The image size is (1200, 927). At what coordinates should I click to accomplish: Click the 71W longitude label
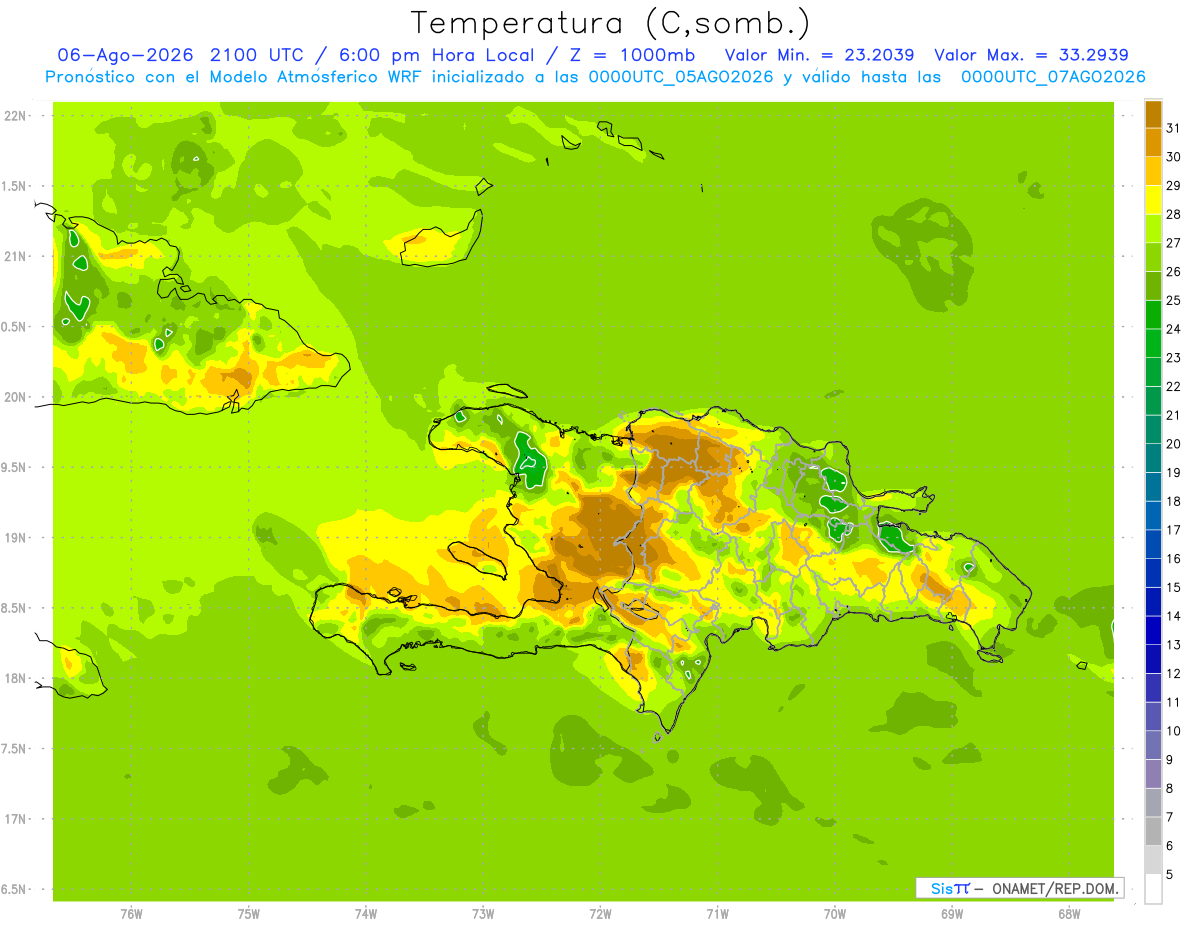click(x=717, y=914)
